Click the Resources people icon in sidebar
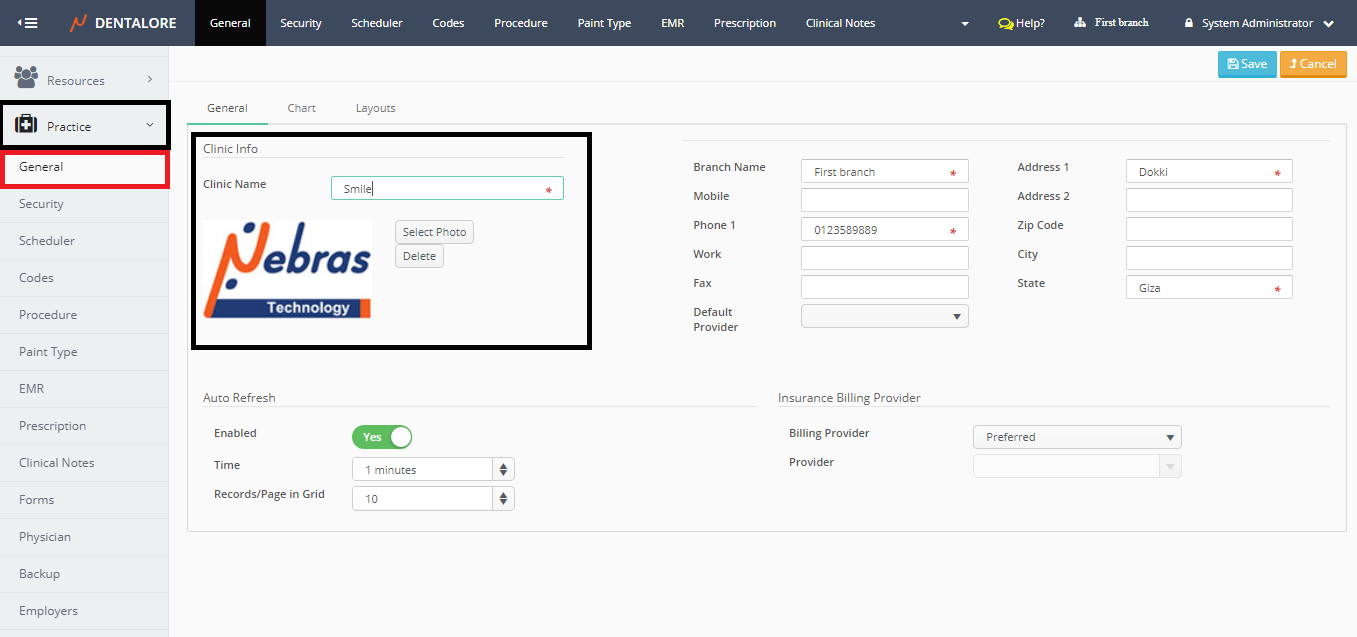Screen dimensions: 1357x637 pyautogui.click(x=26, y=78)
